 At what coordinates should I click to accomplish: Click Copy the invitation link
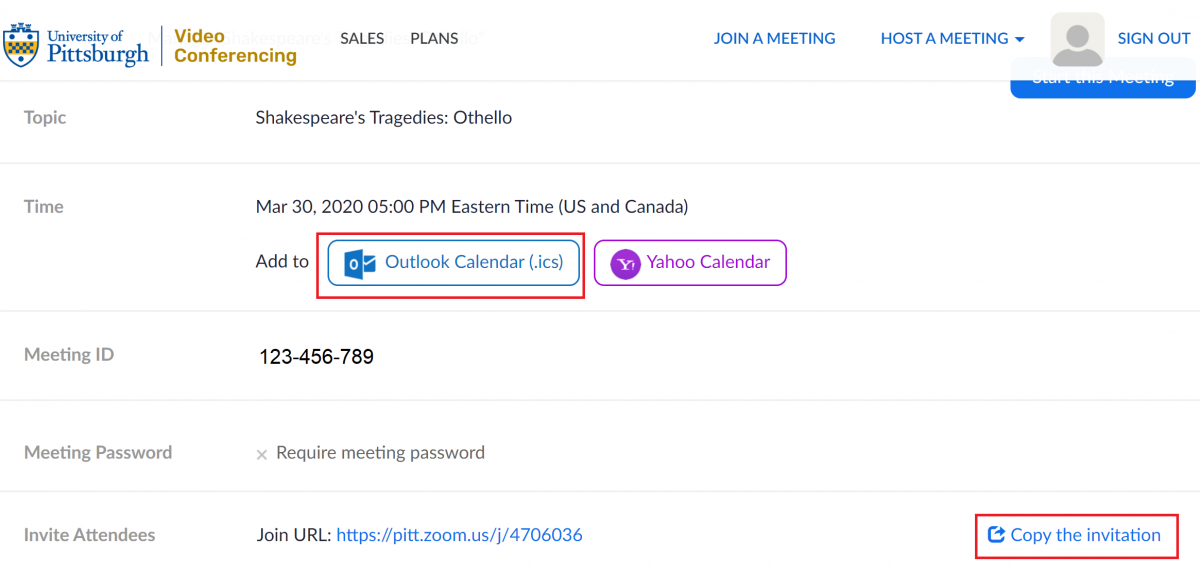(x=1076, y=535)
